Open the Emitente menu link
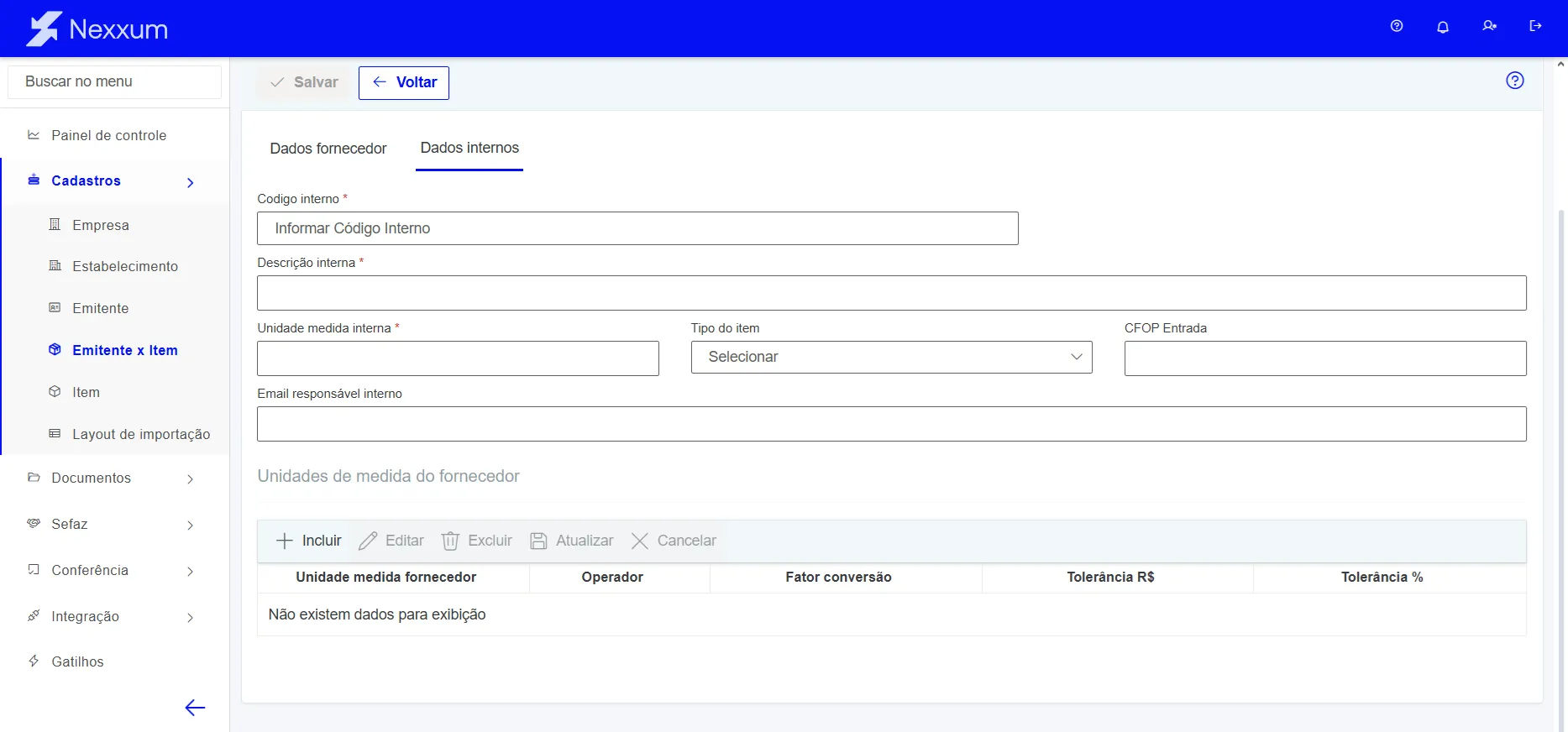 pyautogui.click(x=101, y=308)
